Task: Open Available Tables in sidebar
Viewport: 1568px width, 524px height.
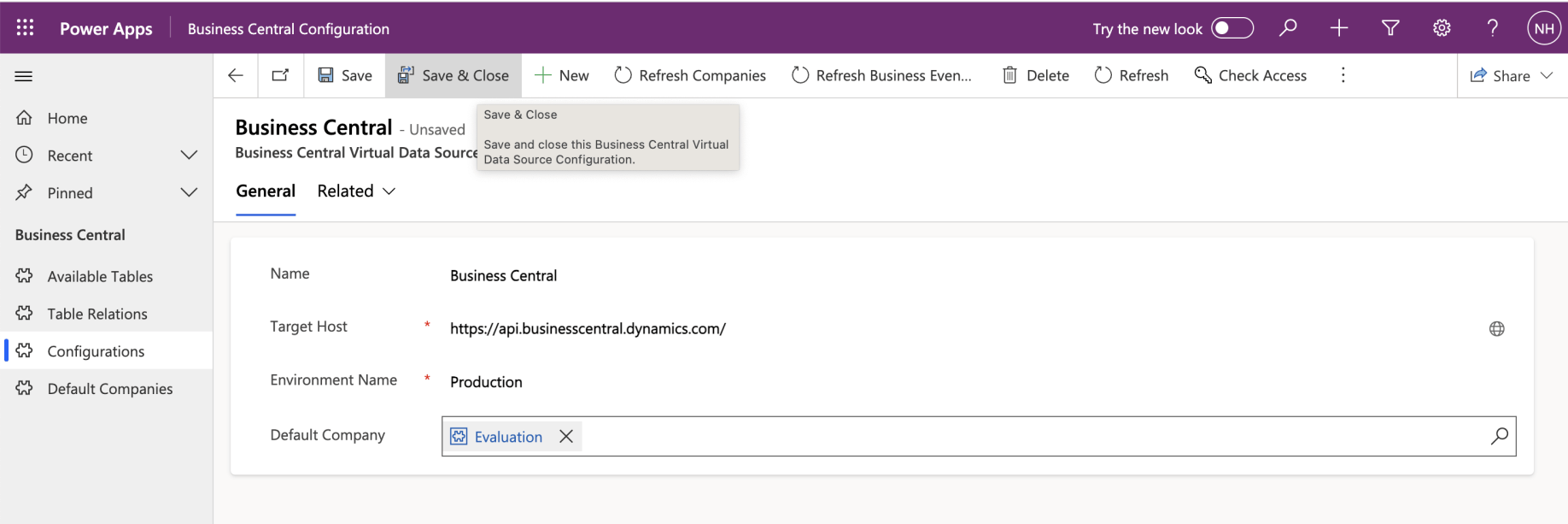Action: (100, 277)
